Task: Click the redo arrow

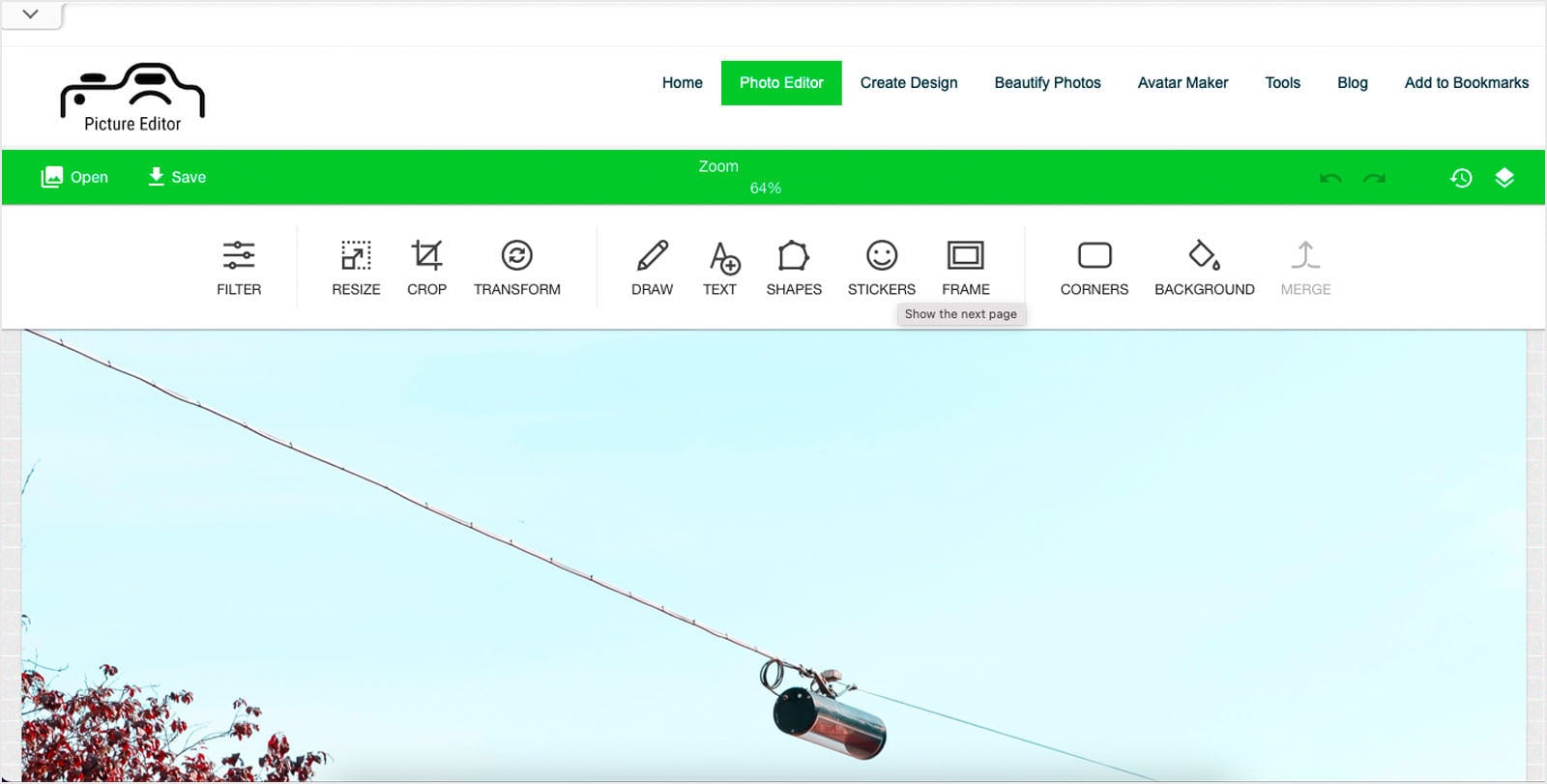Action: (1374, 179)
